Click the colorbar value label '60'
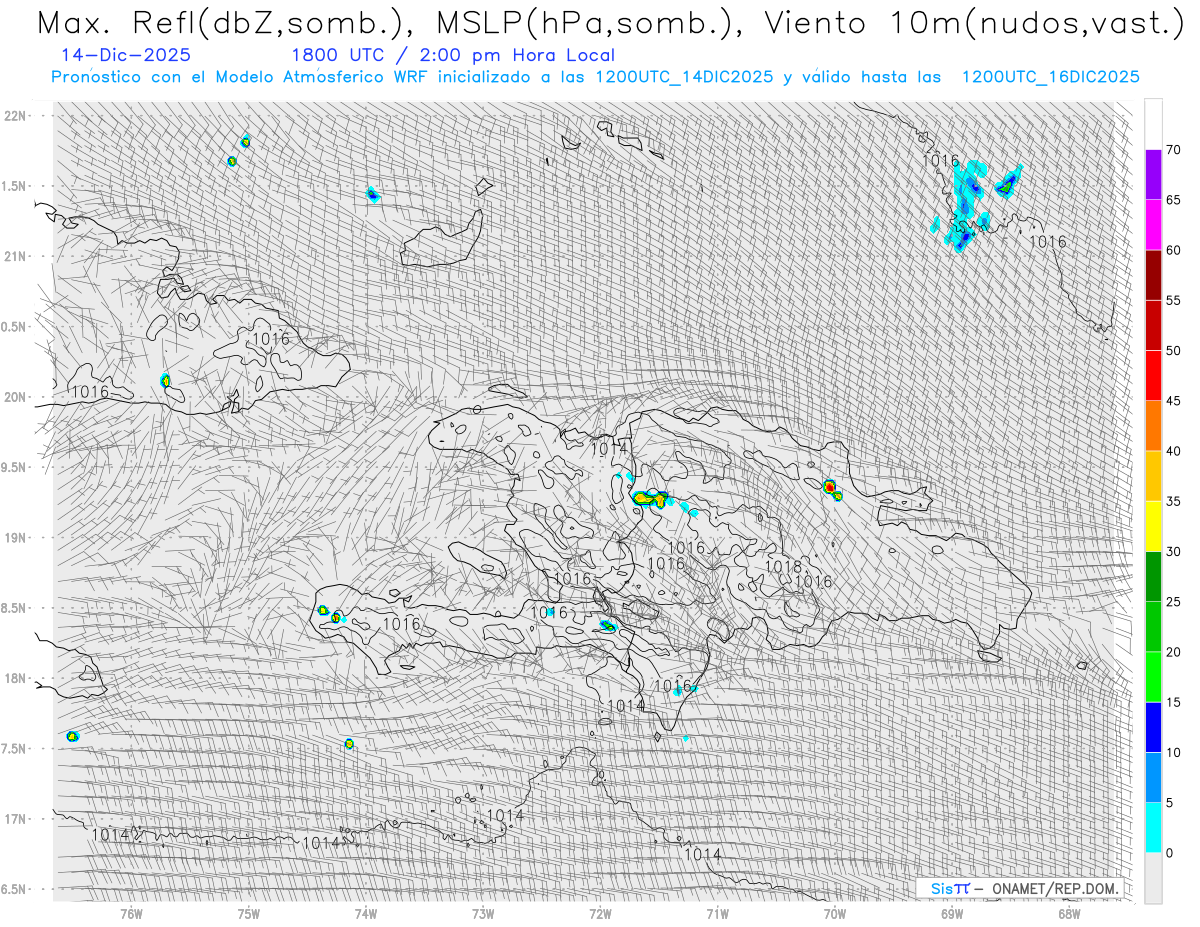 pos(1173,250)
